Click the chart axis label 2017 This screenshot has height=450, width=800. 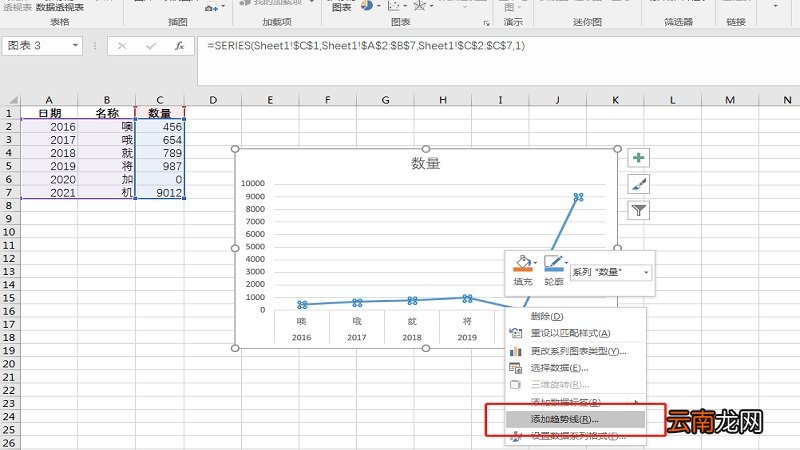357,337
